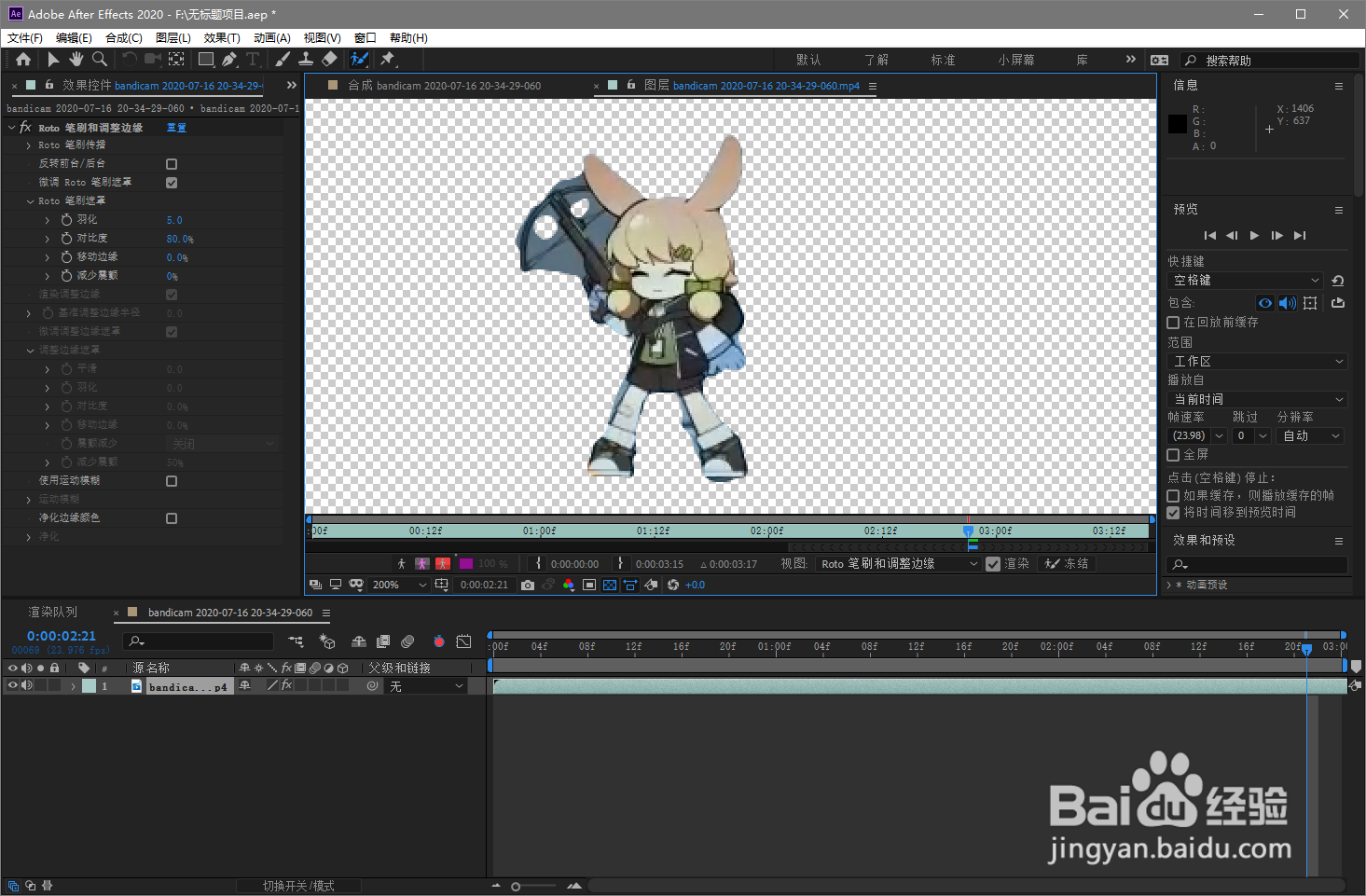The width and height of the screenshot is (1366, 896).
Task: Open the view dropdown Roto 笔刷和调整边缘
Action: click(899, 564)
